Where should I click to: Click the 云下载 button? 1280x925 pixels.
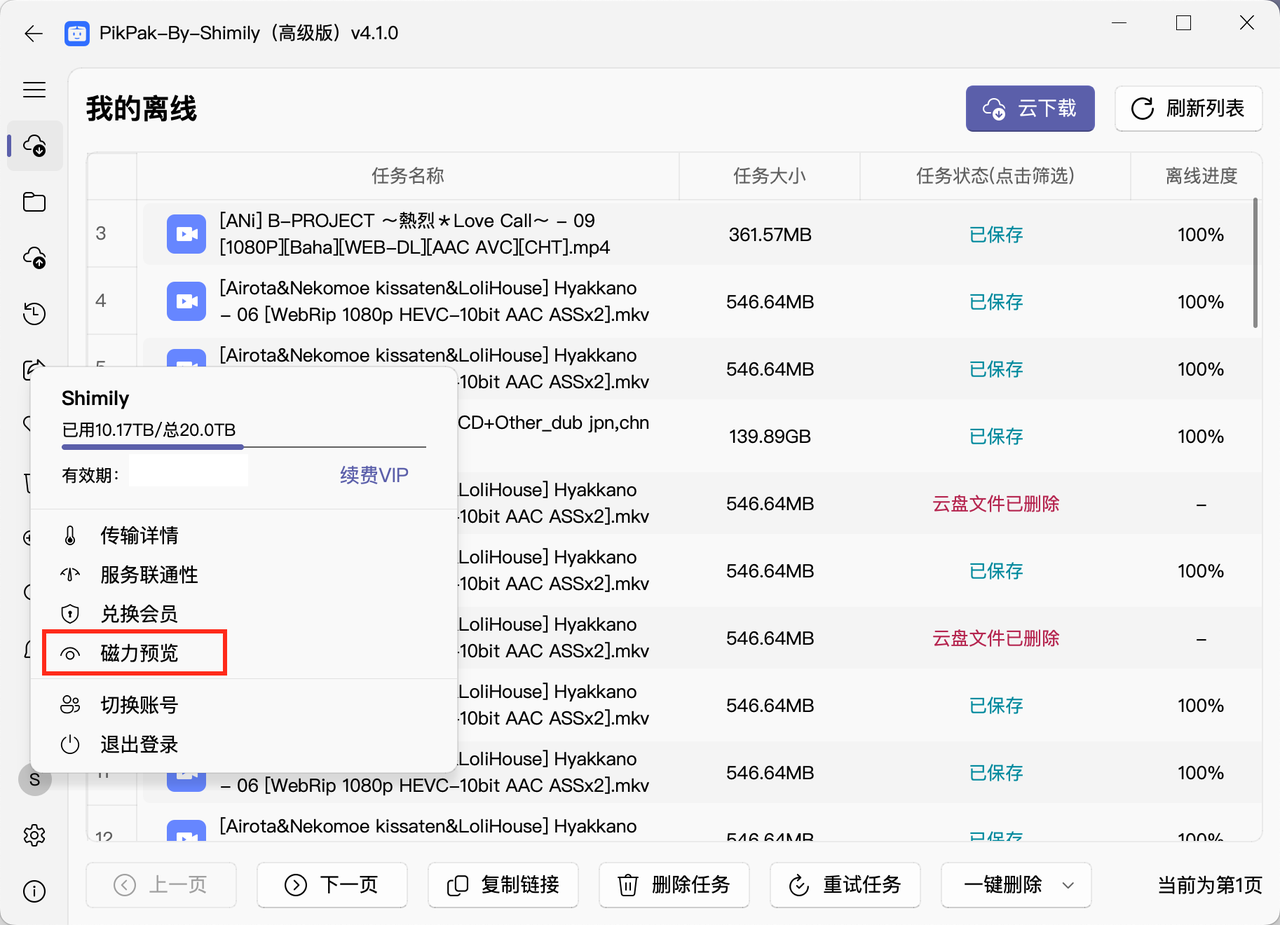pos(1030,108)
